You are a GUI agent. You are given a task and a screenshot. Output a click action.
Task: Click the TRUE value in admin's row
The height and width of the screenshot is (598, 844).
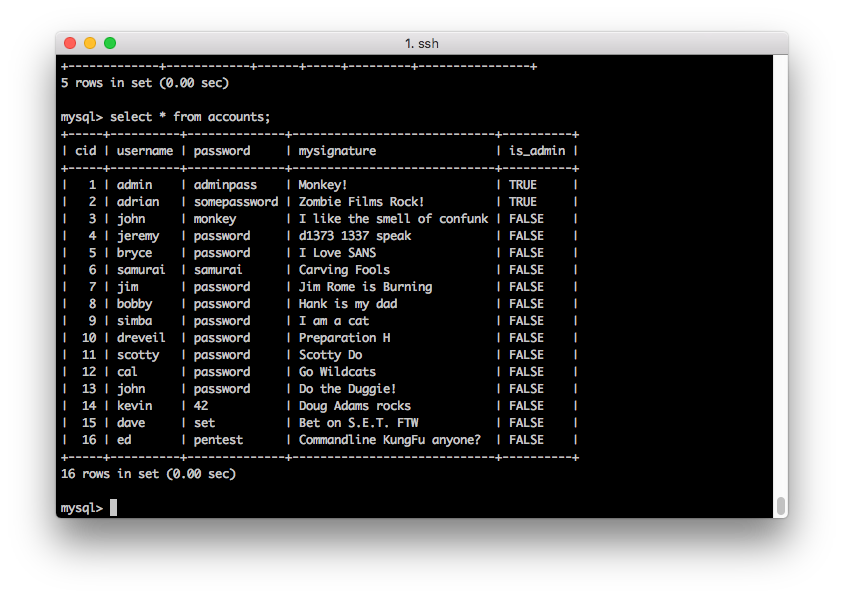522,185
